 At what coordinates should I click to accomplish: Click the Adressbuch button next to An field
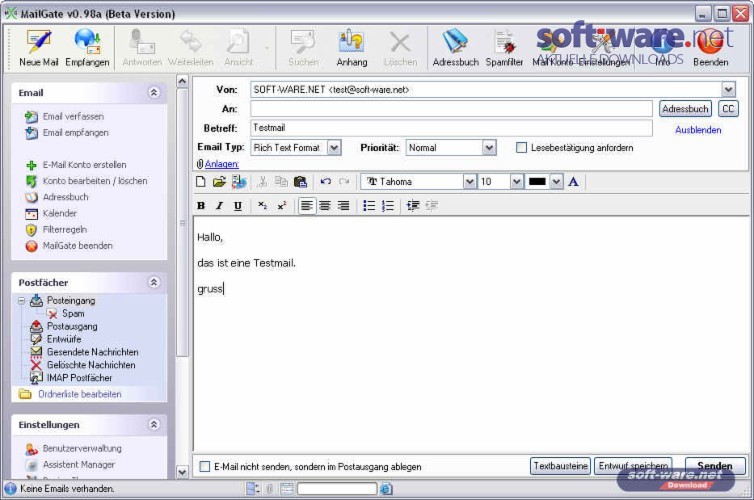tap(685, 109)
